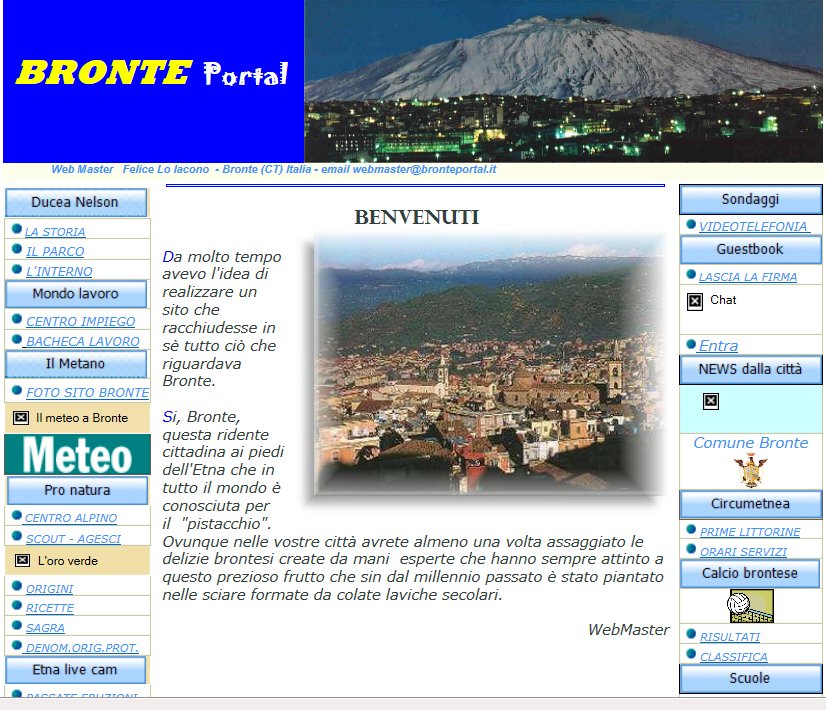
Task: Open the IL PARCO link
Action: [55, 252]
